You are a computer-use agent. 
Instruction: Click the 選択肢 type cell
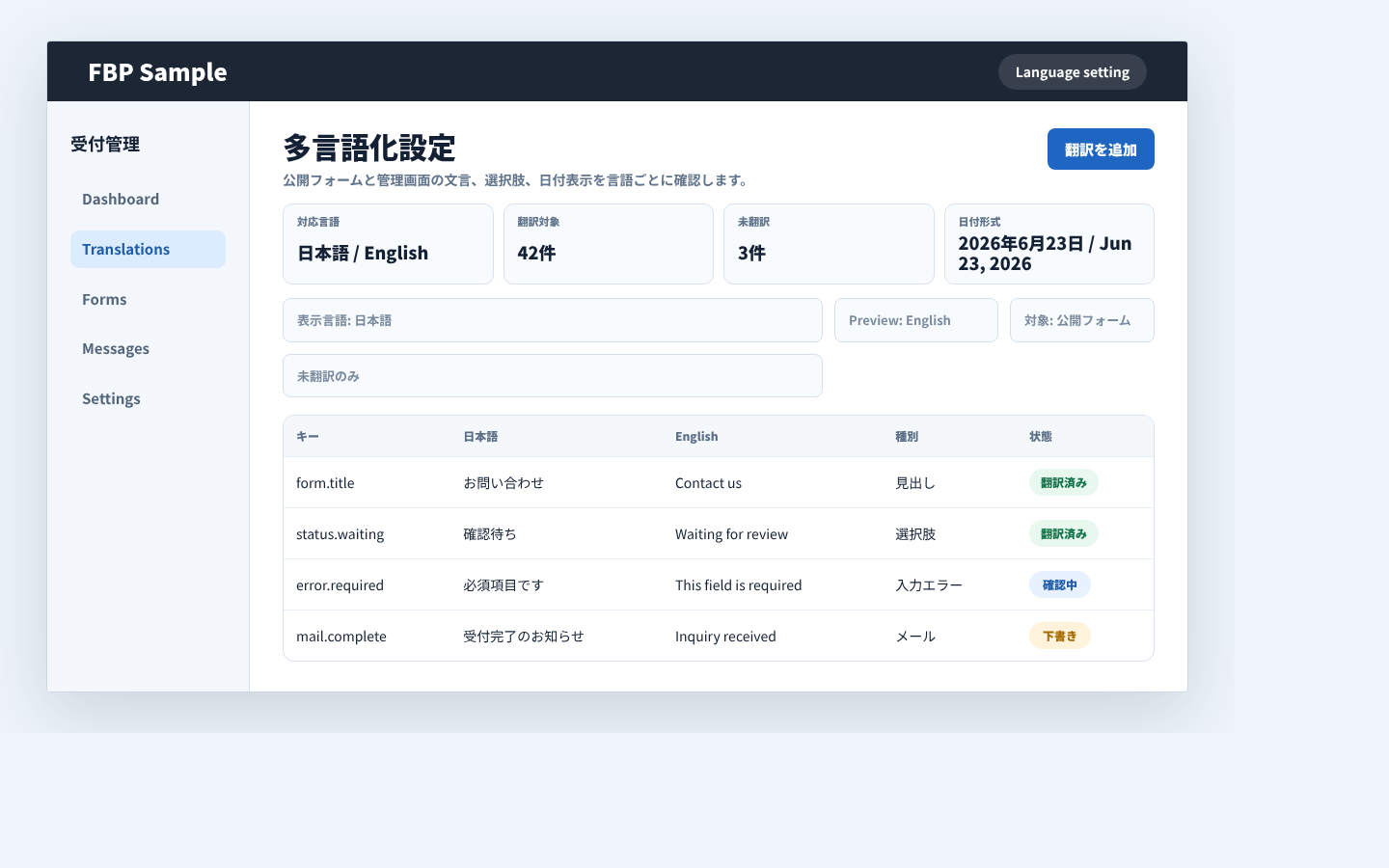coord(915,534)
